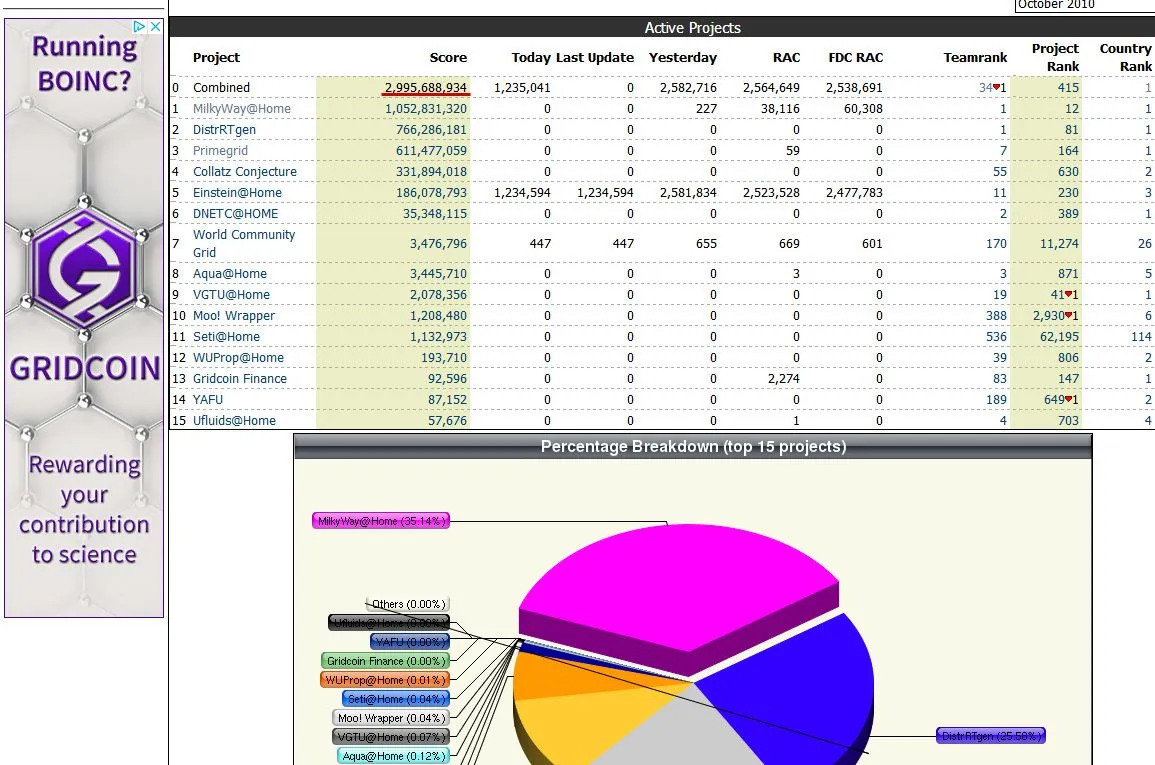Click Combined project rank 415
Viewport: 1155px width, 765px height.
(1068, 87)
